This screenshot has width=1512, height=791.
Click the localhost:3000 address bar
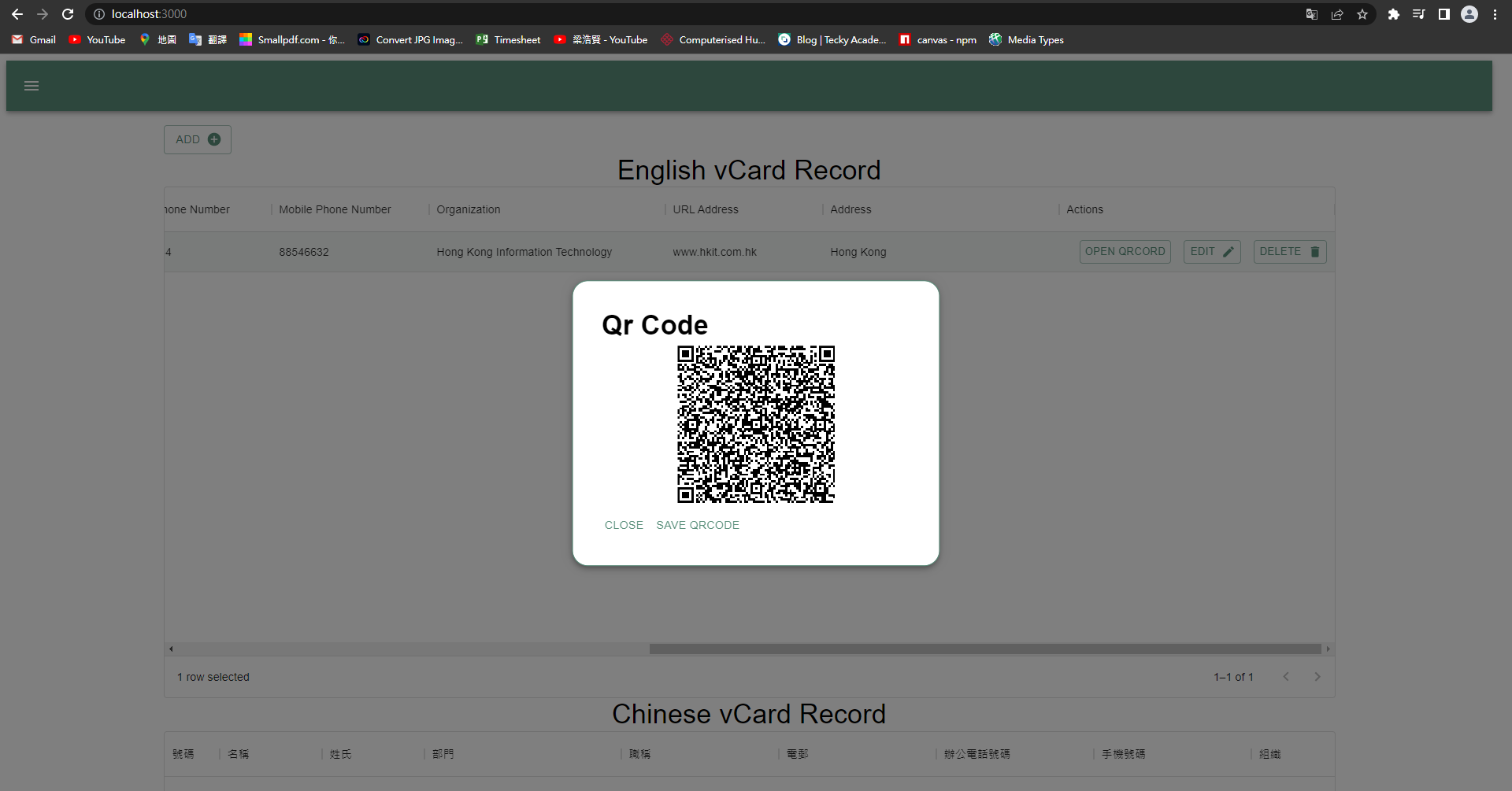pyautogui.click(x=149, y=14)
